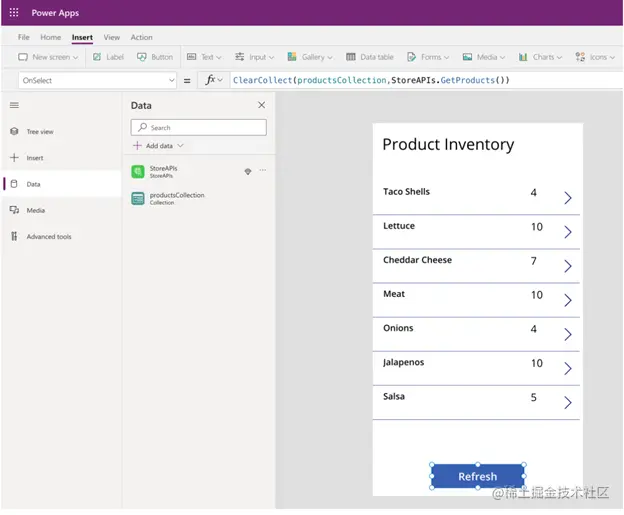Select the Taco Shells text
This screenshot has width=624, height=515.
(406, 191)
